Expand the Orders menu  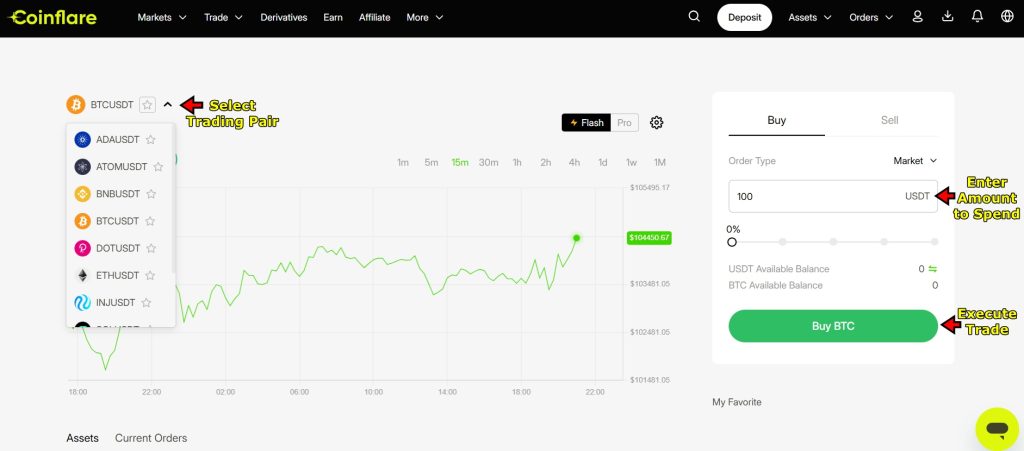pyautogui.click(x=871, y=18)
